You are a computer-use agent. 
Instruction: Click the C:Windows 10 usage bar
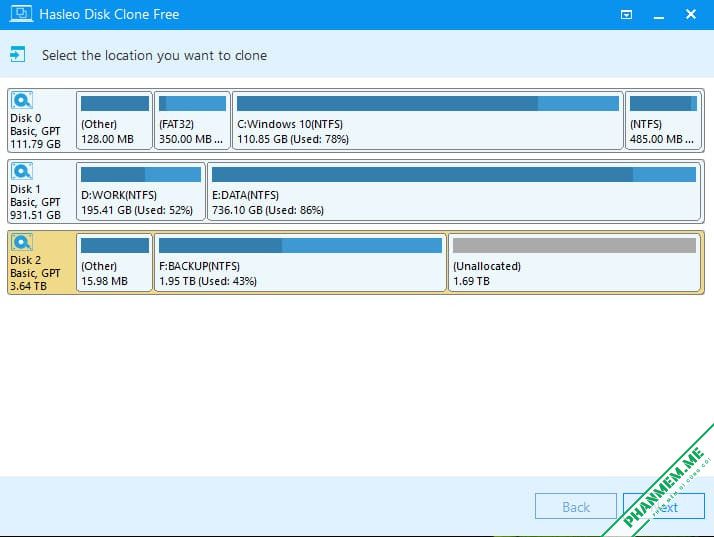click(428, 103)
